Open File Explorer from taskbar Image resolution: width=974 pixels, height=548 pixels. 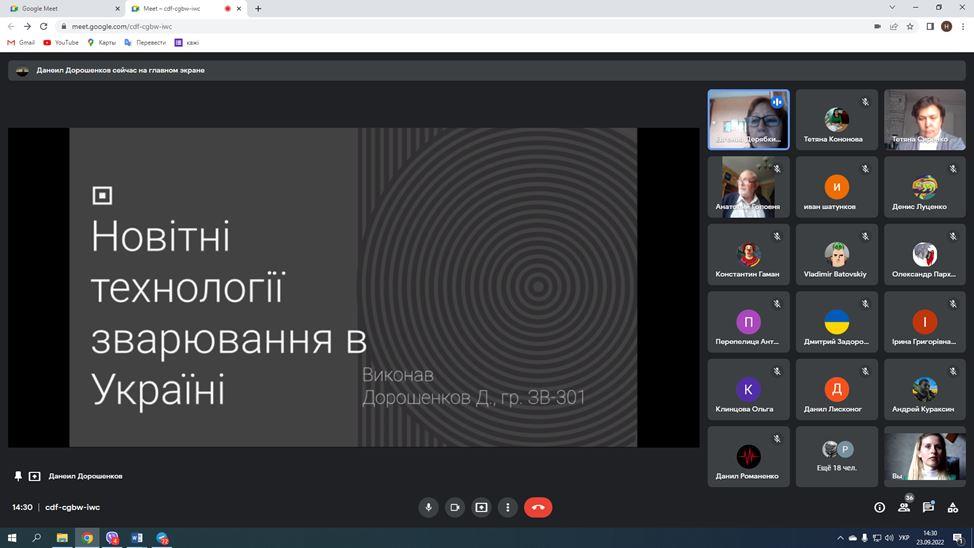coord(62,537)
